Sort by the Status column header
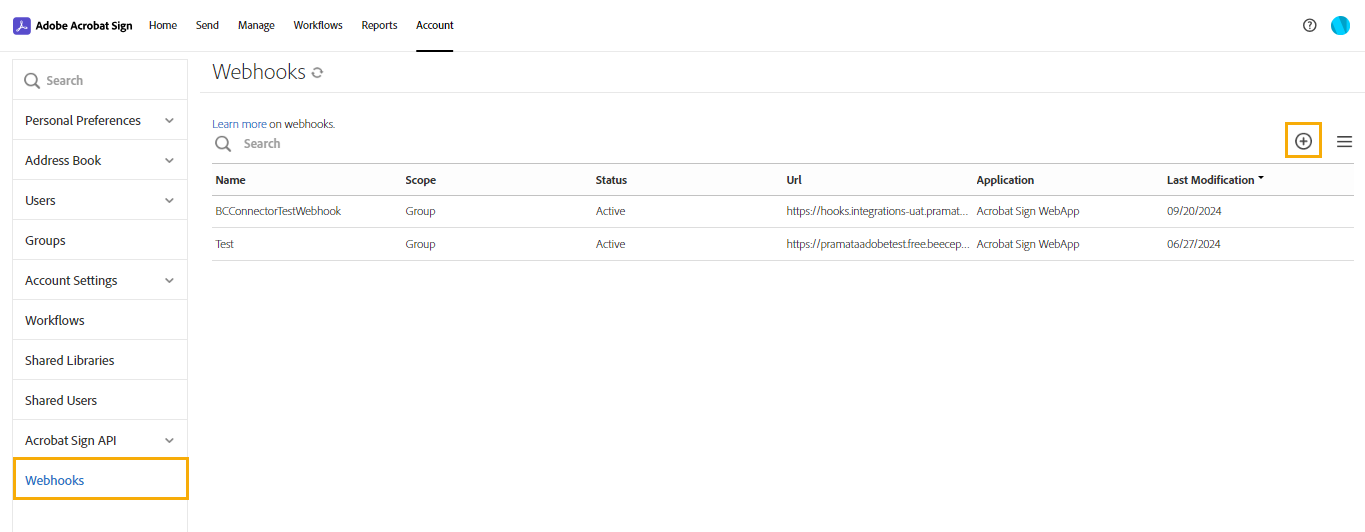1365x532 pixels. [x=611, y=180]
